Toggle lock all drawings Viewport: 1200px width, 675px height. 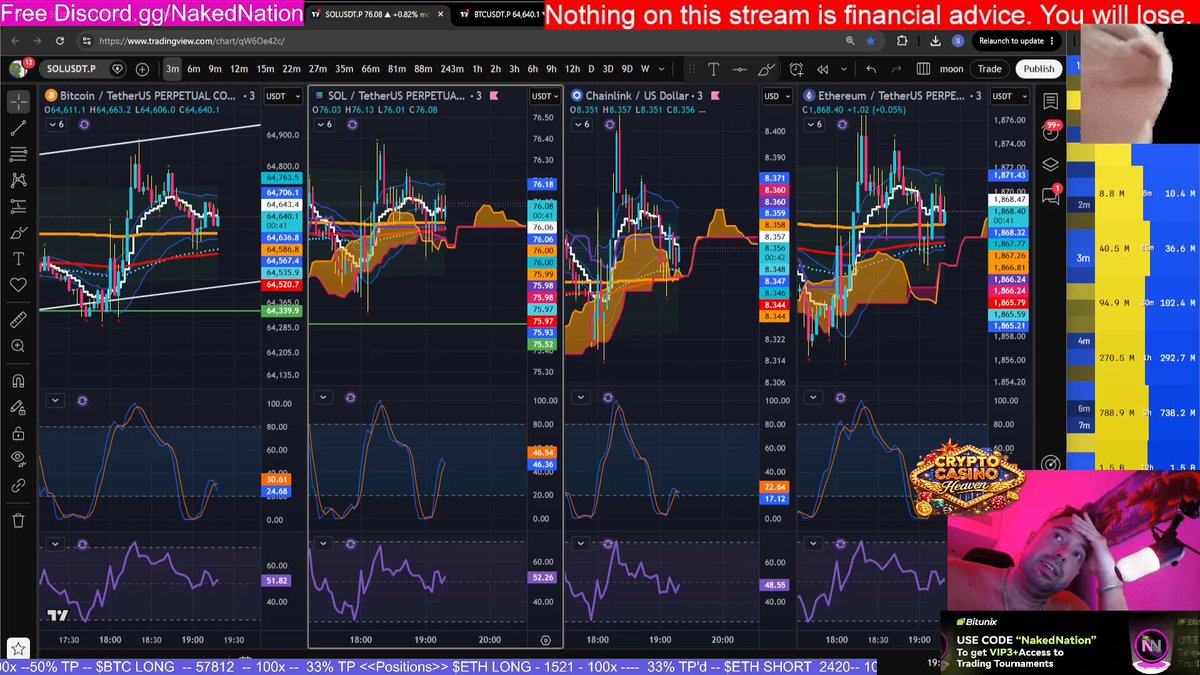tap(18, 433)
